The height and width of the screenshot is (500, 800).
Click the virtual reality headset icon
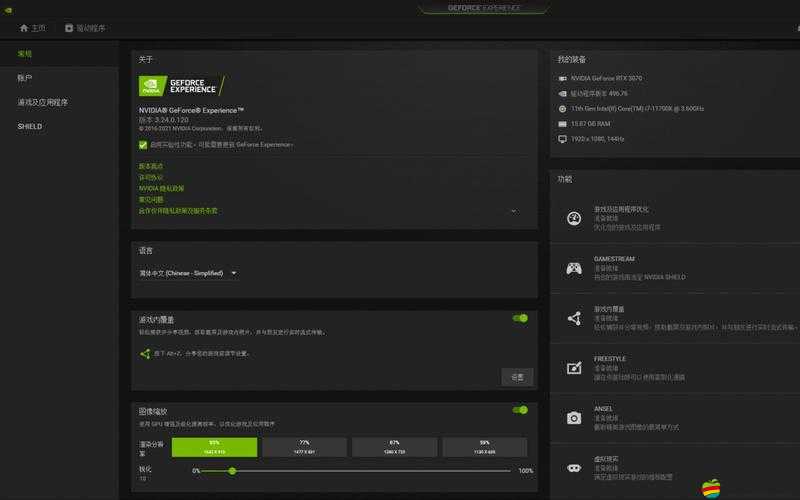(x=574, y=467)
